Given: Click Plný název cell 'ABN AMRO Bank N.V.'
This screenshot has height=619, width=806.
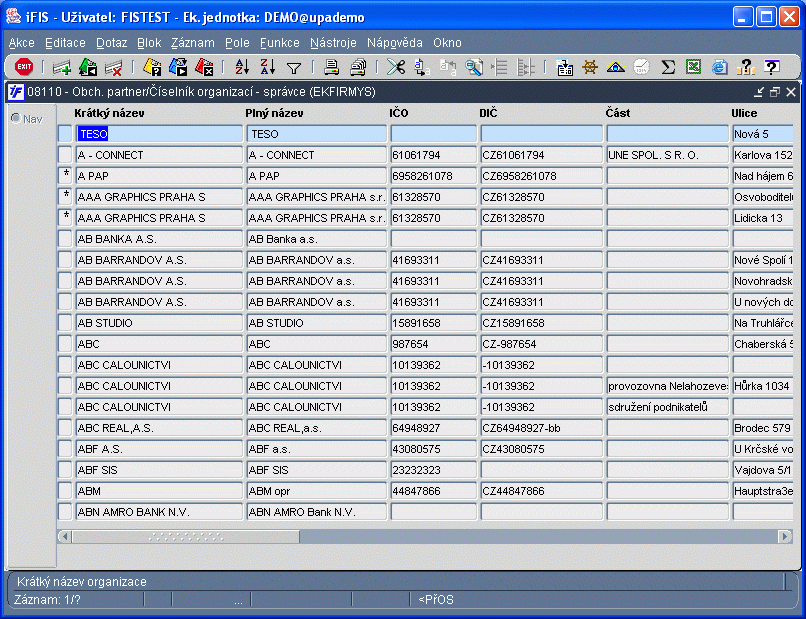Looking at the screenshot, I should 316,512.
